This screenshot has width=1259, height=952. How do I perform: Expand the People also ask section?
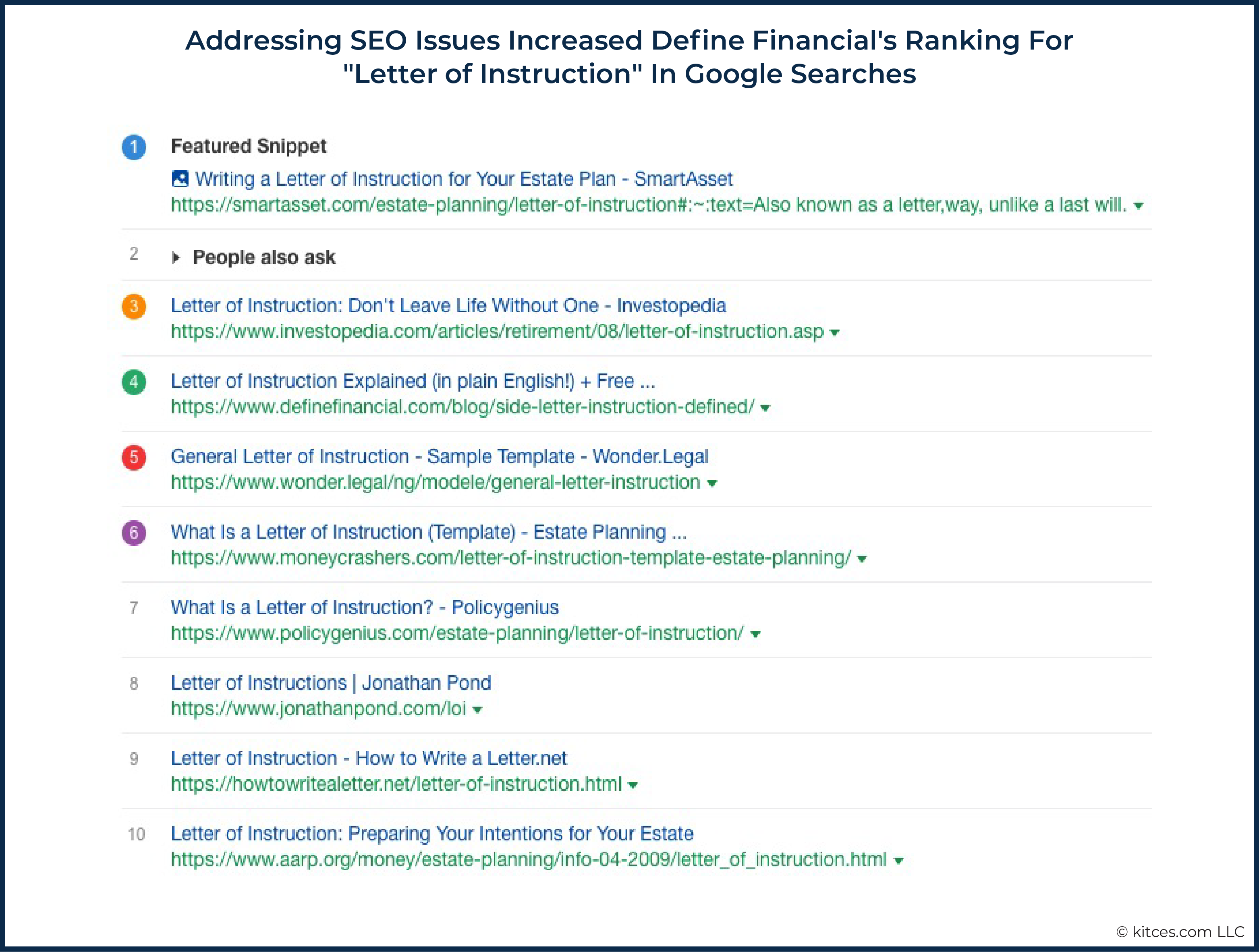point(176,258)
